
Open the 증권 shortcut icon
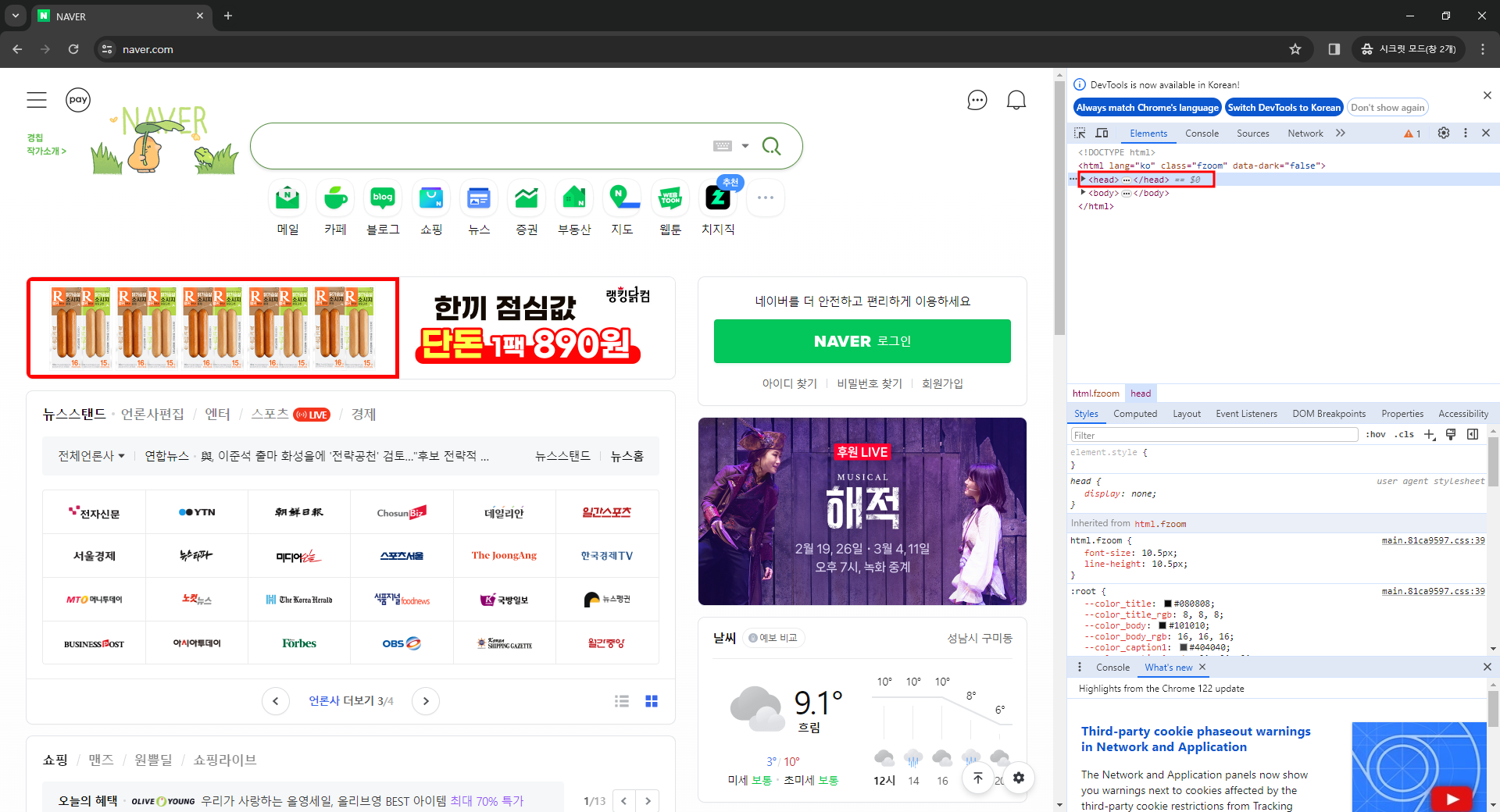click(x=527, y=198)
